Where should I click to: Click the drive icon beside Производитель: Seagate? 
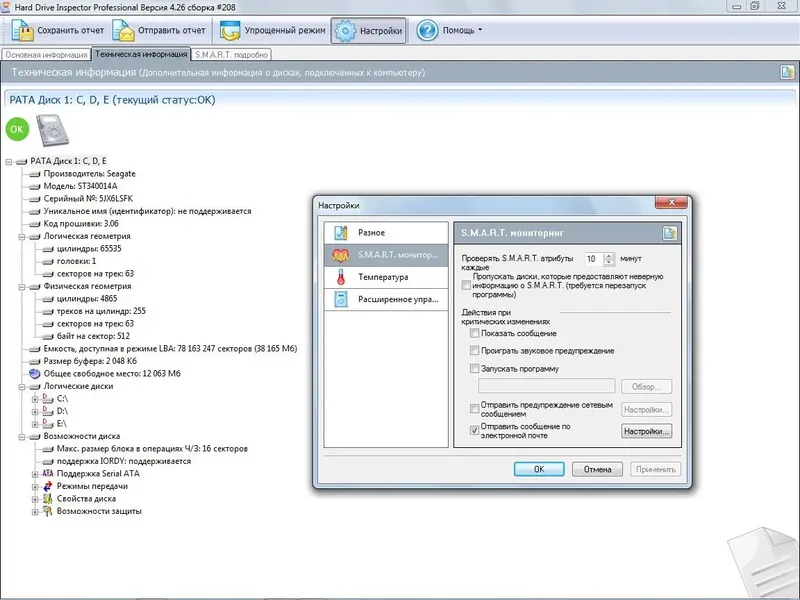pyautogui.click(x=35, y=174)
